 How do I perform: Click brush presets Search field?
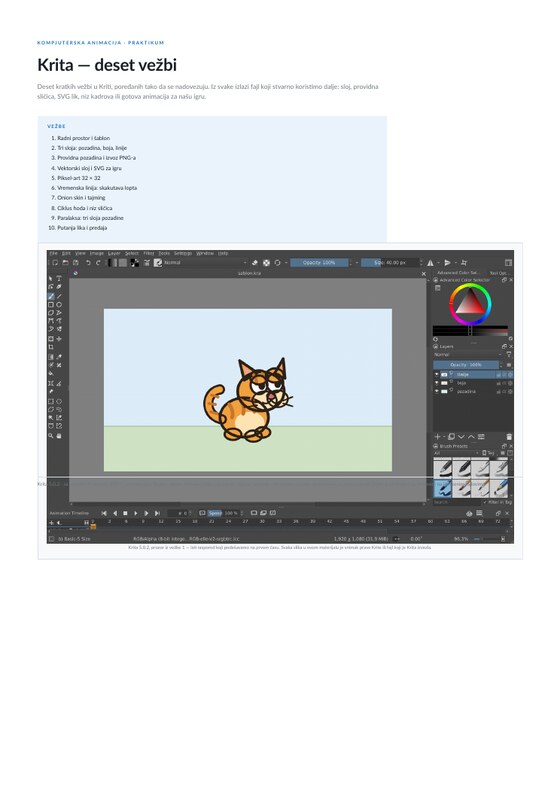457,502
